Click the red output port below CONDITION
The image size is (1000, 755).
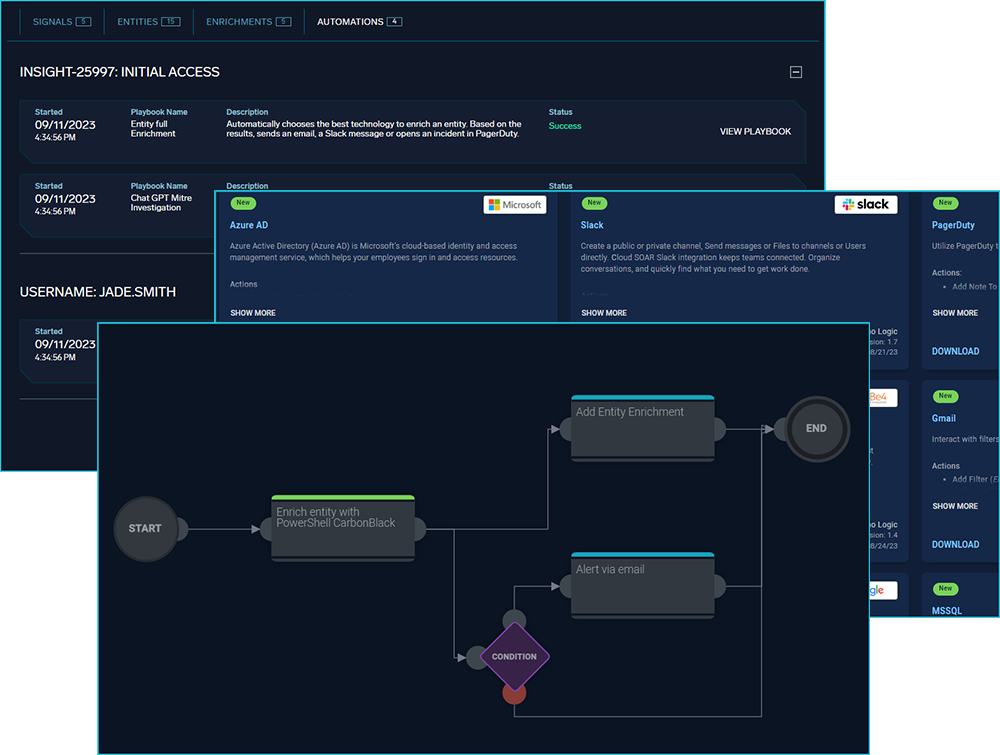click(514, 693)
